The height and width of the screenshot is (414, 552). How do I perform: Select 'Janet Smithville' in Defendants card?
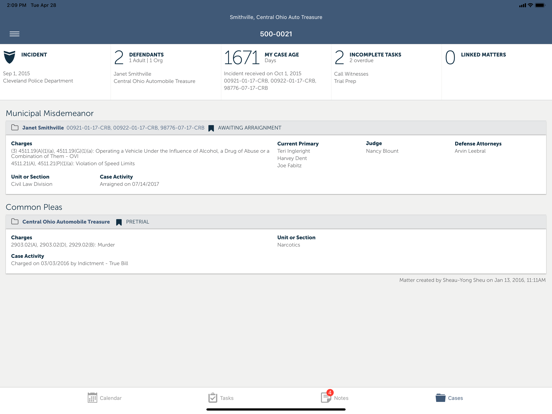click(x=132, y=74)
